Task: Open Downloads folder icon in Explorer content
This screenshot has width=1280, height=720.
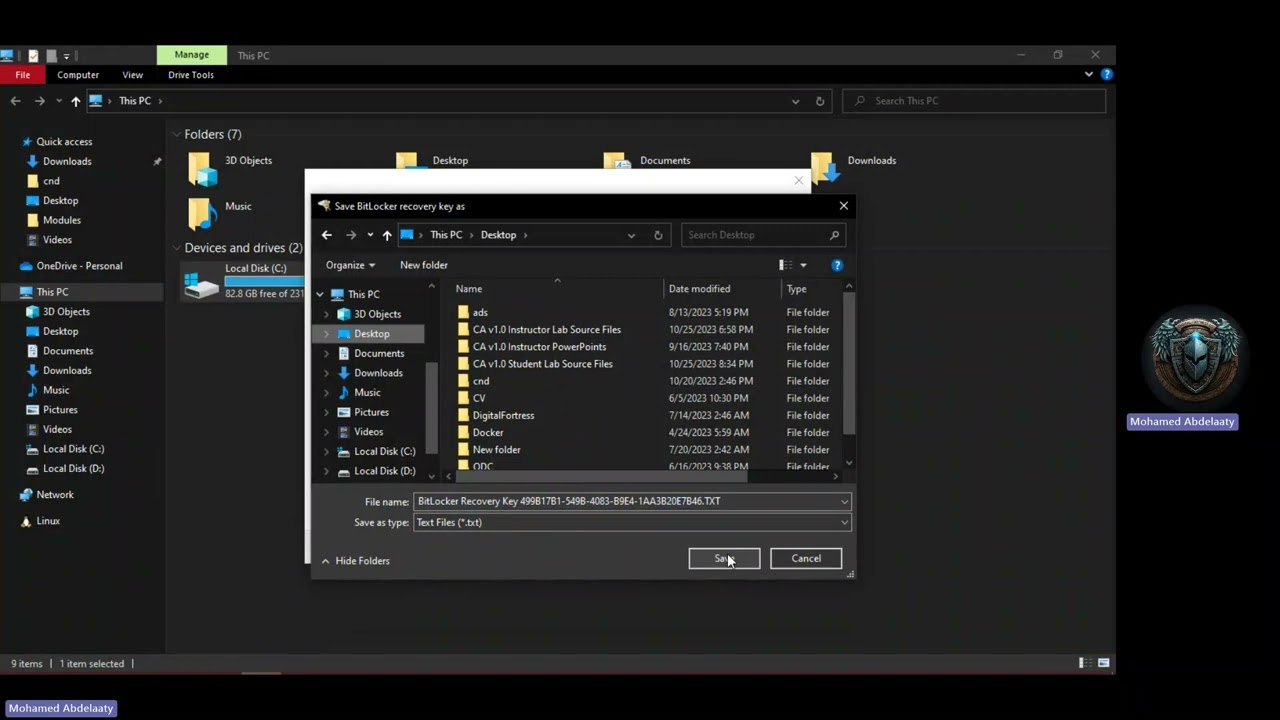Action: 824,168
